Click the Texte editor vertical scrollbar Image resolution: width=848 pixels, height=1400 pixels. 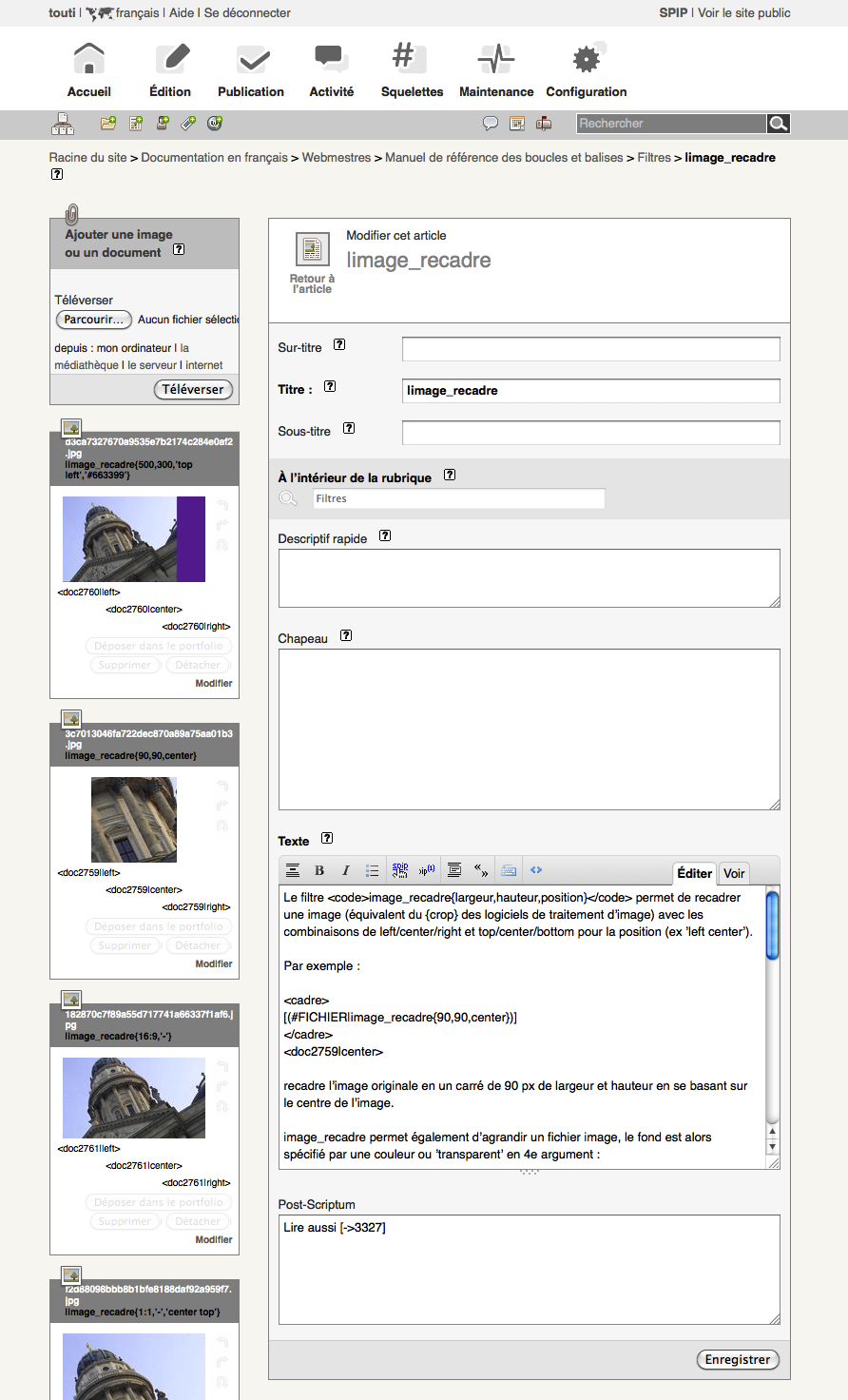click(x=772, y=1018)
